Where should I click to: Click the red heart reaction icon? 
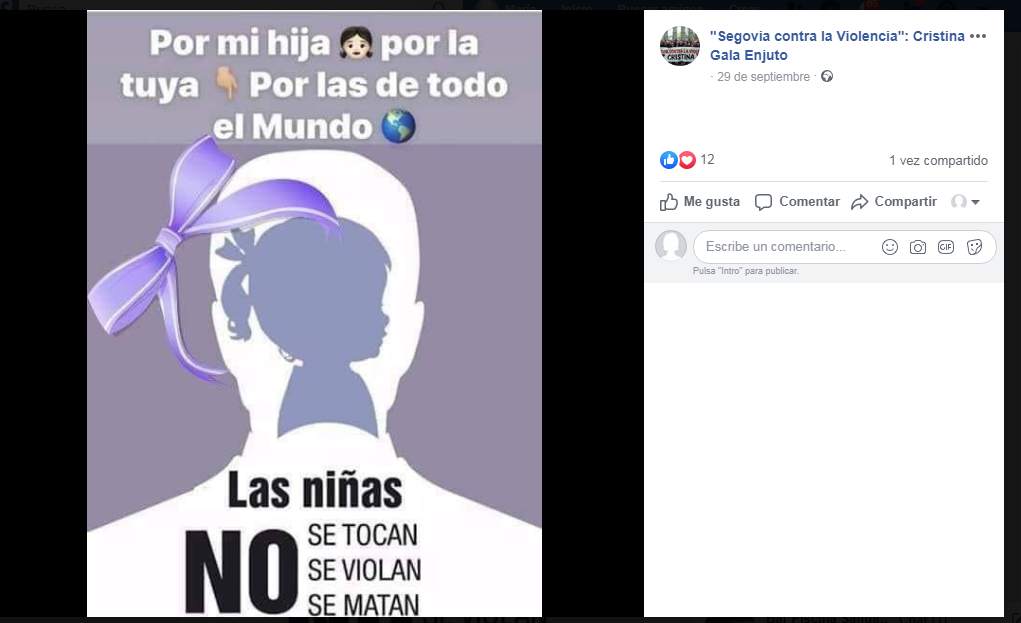(687, 159)
